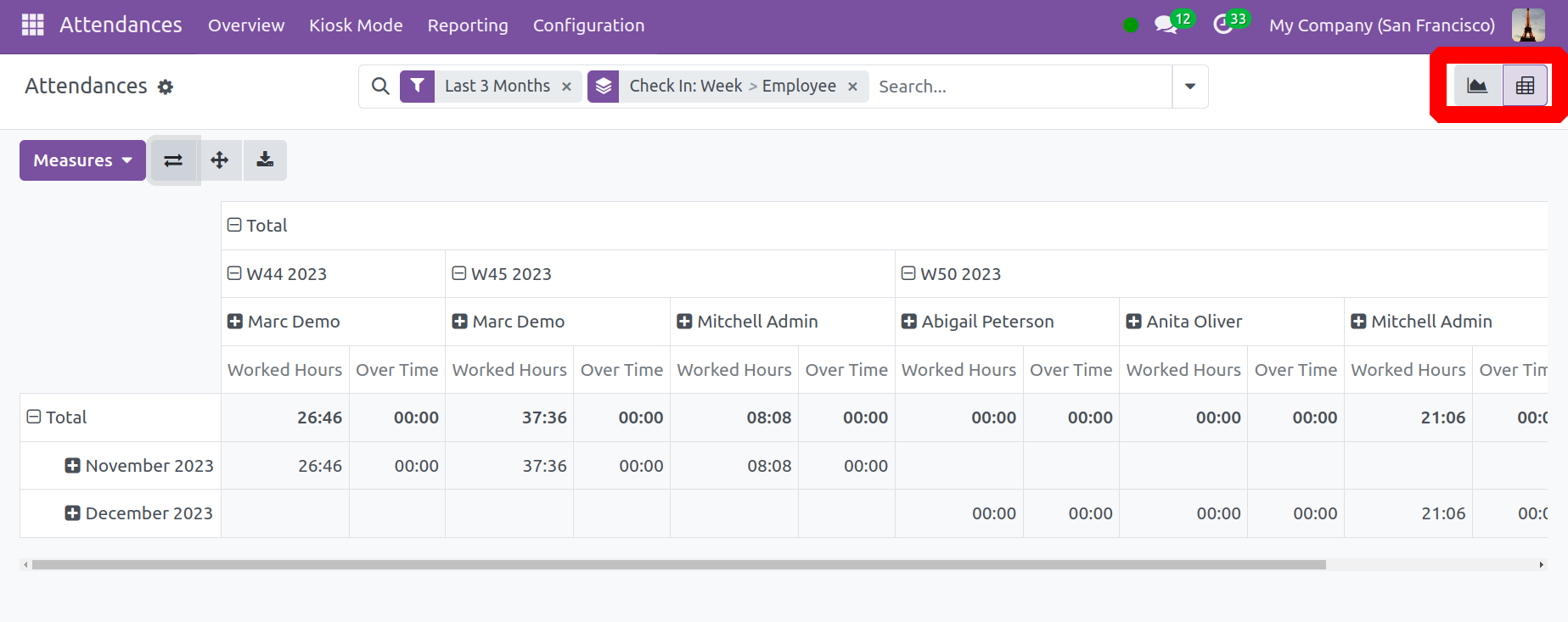Collapse the W45 2023 column group
1568x622 pixels.
[x=459, y=273]
